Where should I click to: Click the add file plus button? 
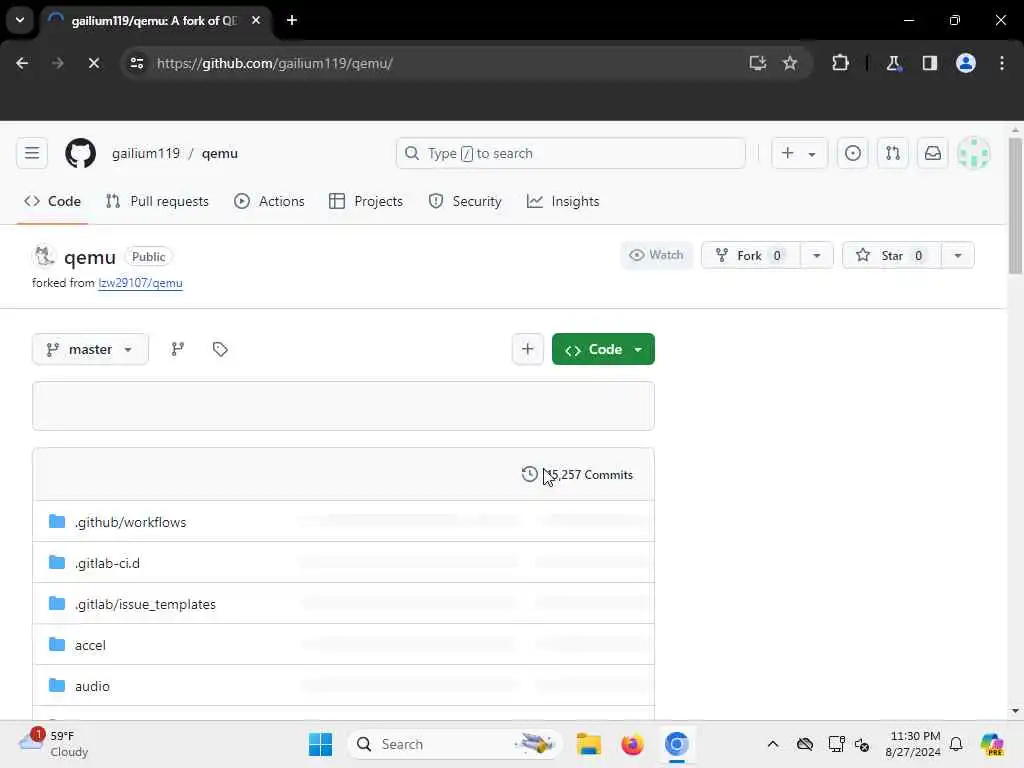click(528, 349)
